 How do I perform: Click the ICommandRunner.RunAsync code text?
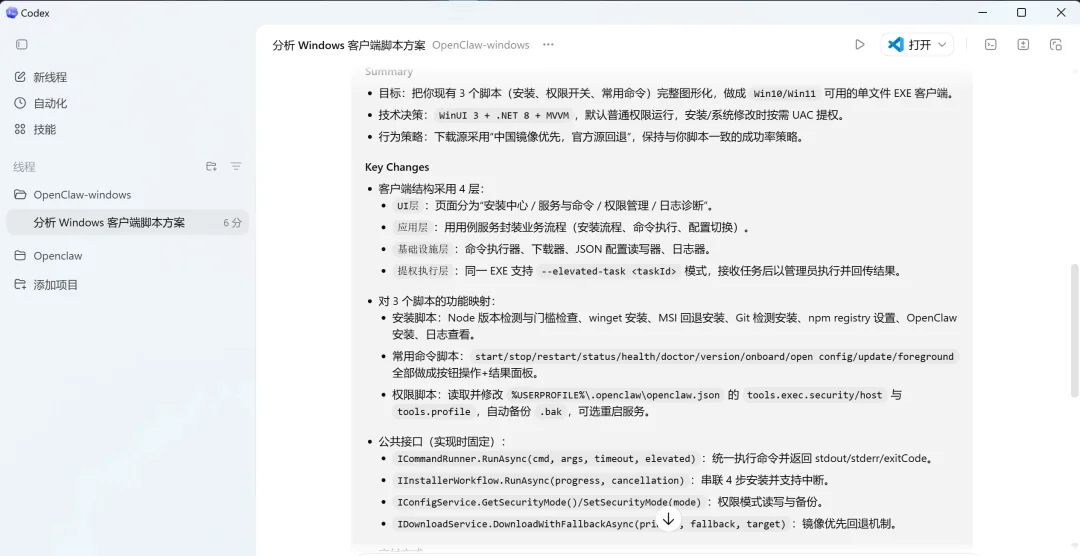546,459
